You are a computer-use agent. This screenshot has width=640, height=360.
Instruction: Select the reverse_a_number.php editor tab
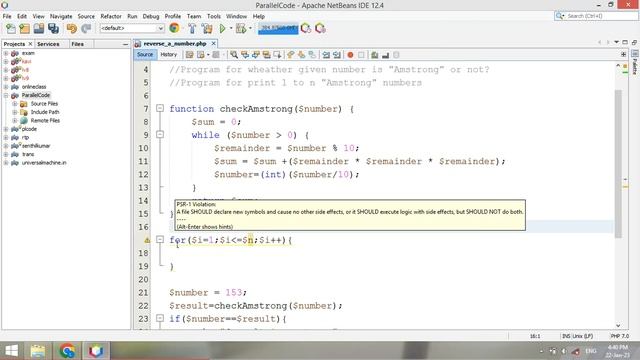pyautogui.click(x=175, y=43)
